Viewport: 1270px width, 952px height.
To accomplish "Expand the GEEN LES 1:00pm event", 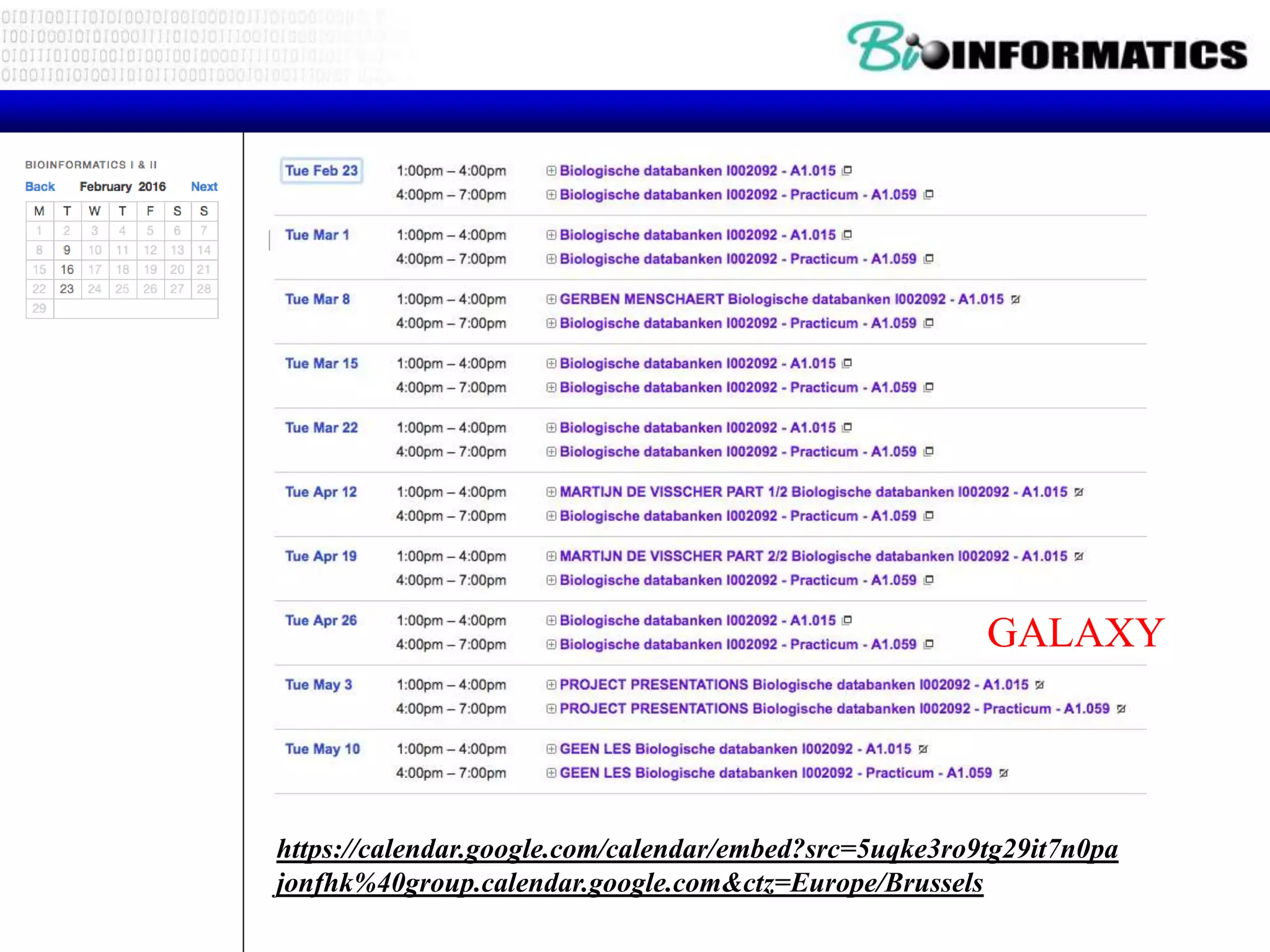I will (x=551, y=749).
